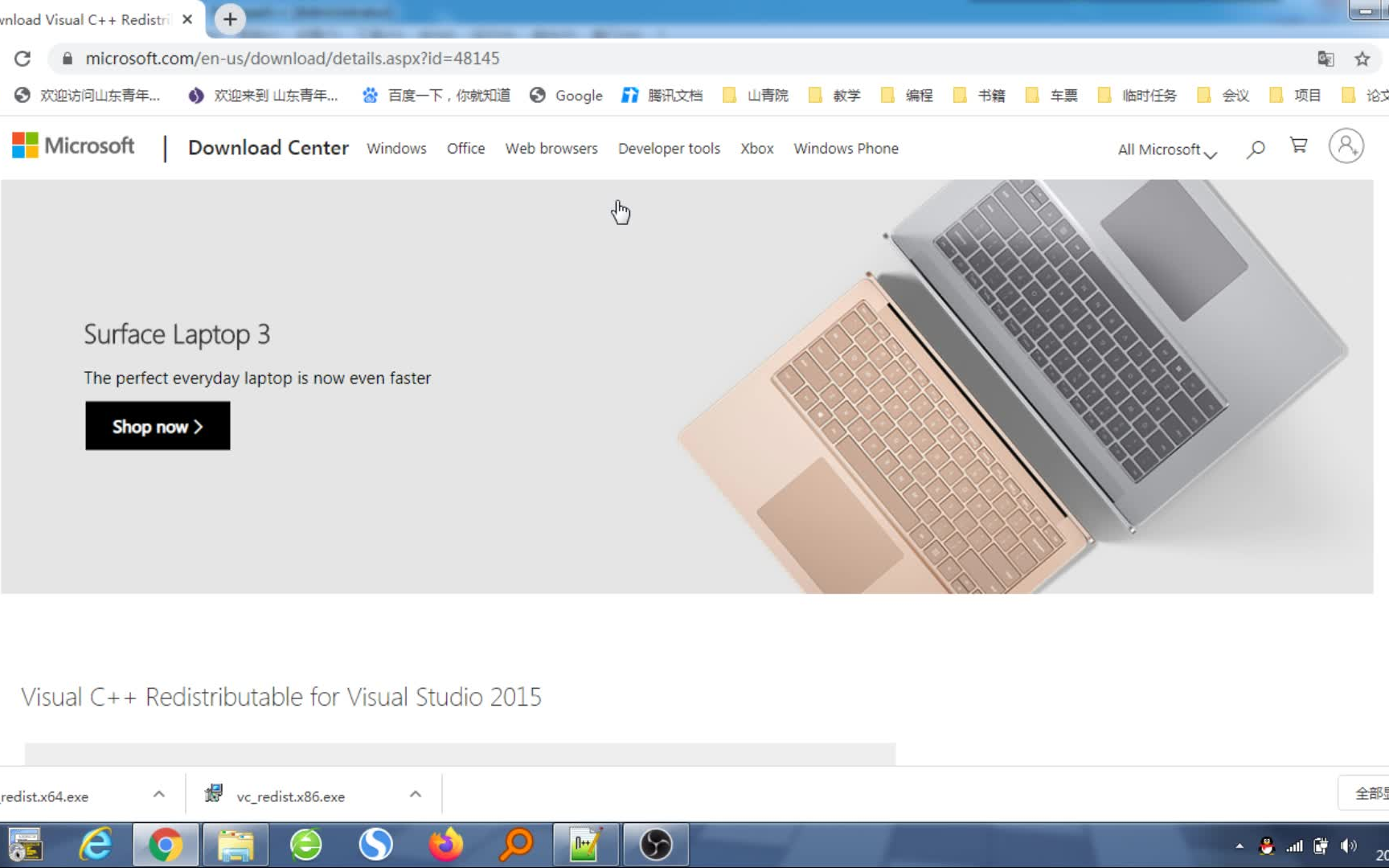This screenshot has width=1389, height=868.
Task: Open the 项目 bookmark folder
Action: pos(1295,96)
